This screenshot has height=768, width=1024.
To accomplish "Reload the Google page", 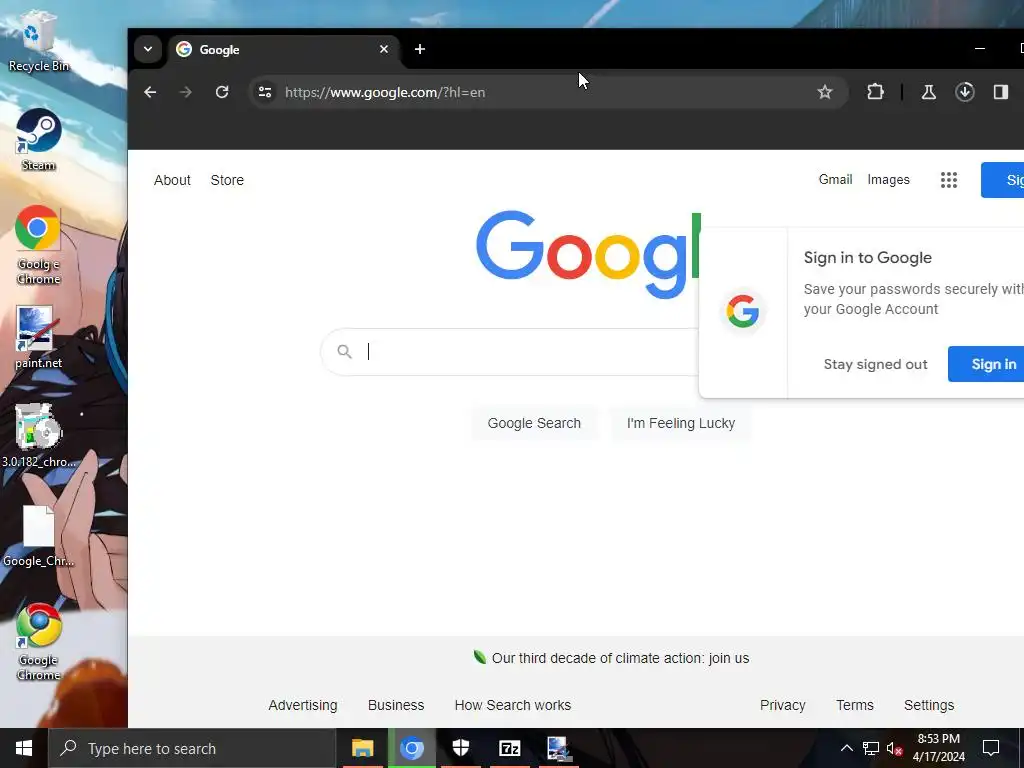I will [222, 92].
